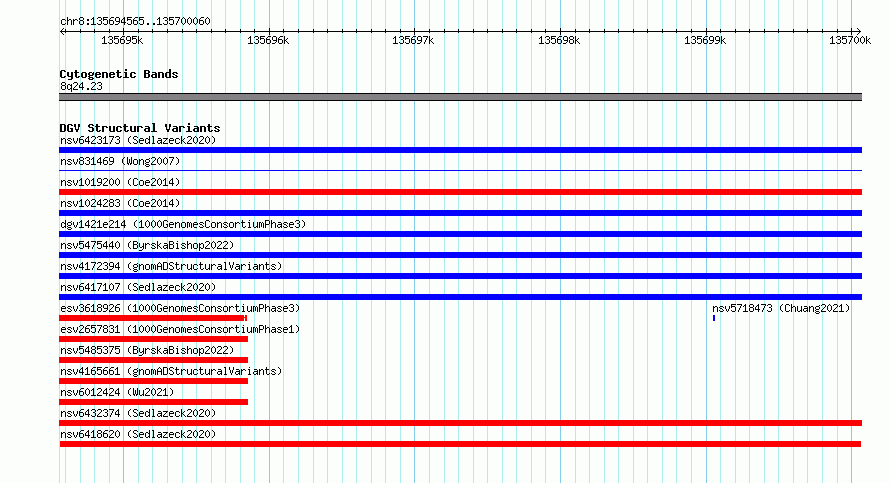Image resolution: width=890 pixels, height=483 pixels.
Task: Click the 8q24.23 band label
Action: tap(81, 86)
